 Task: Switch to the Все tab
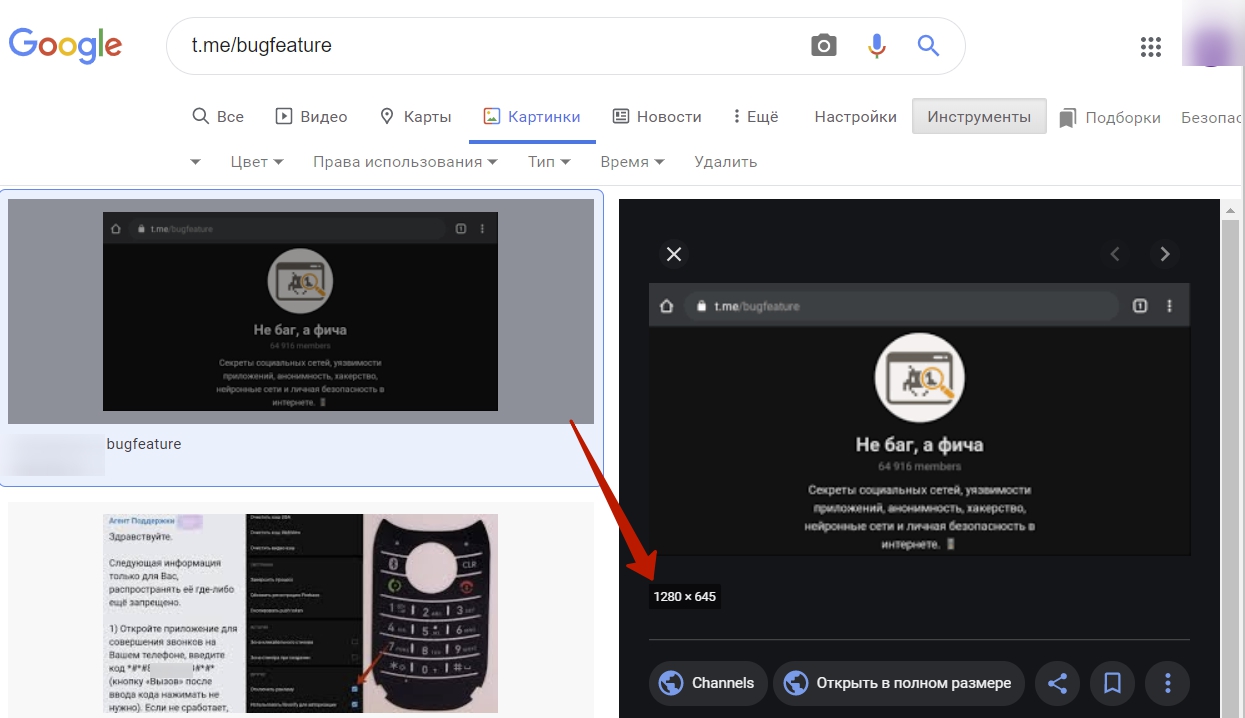coord(218,117)
